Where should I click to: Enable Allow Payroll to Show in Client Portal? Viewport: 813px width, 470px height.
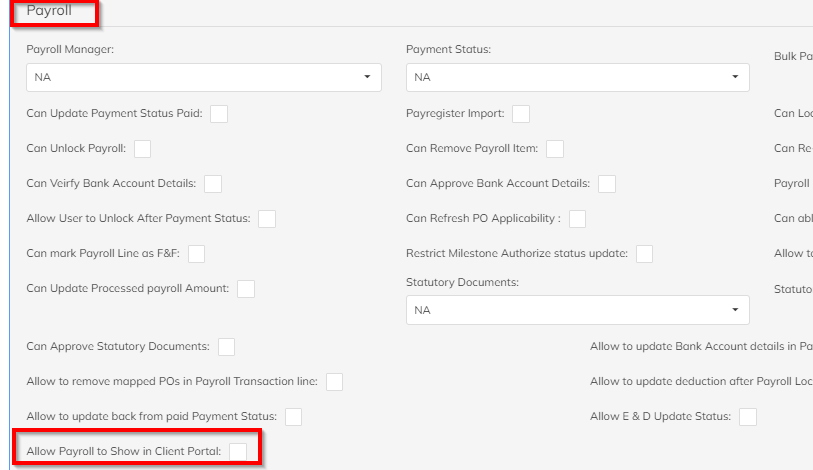pos(238,452)
